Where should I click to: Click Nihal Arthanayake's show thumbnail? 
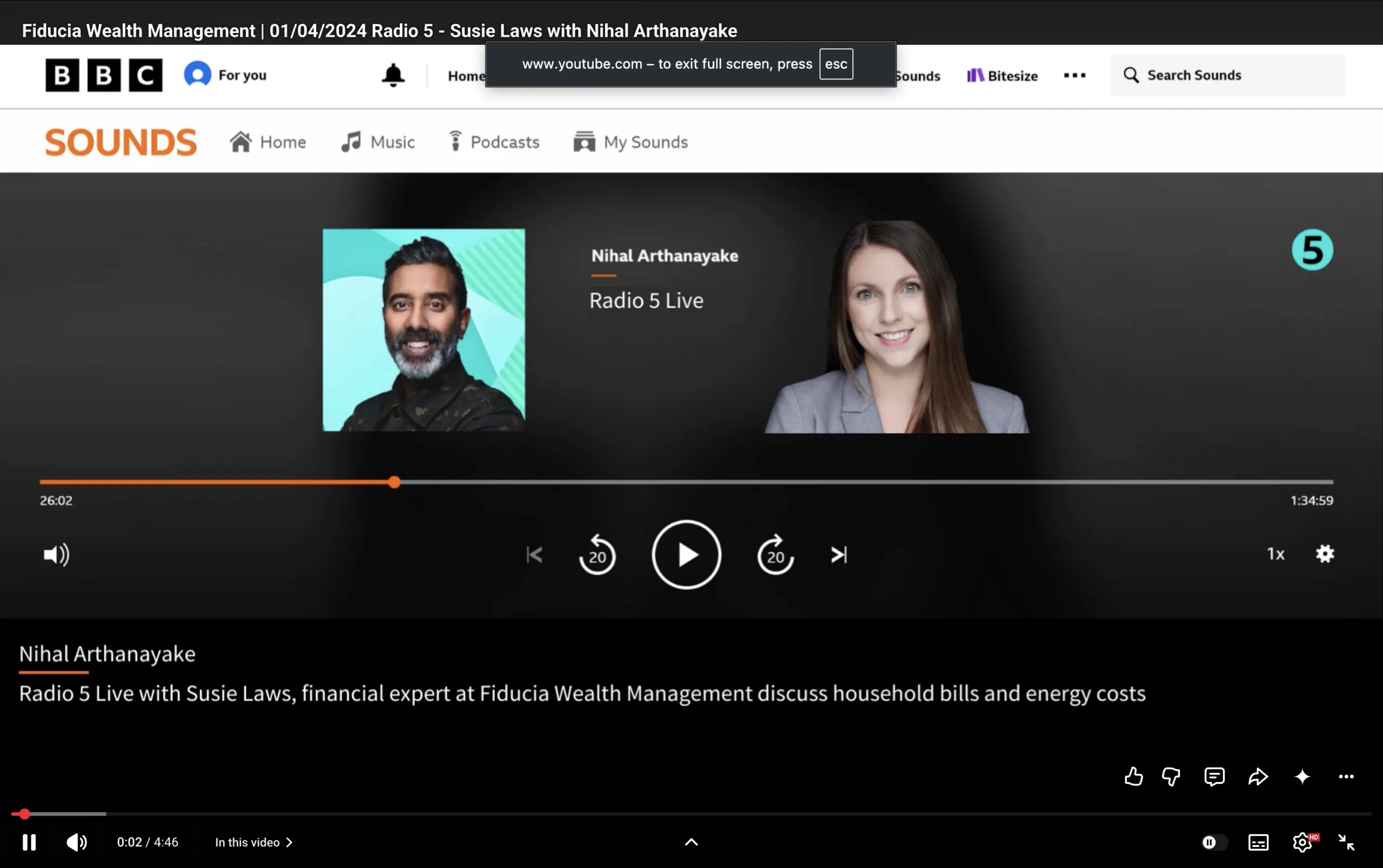424,330
